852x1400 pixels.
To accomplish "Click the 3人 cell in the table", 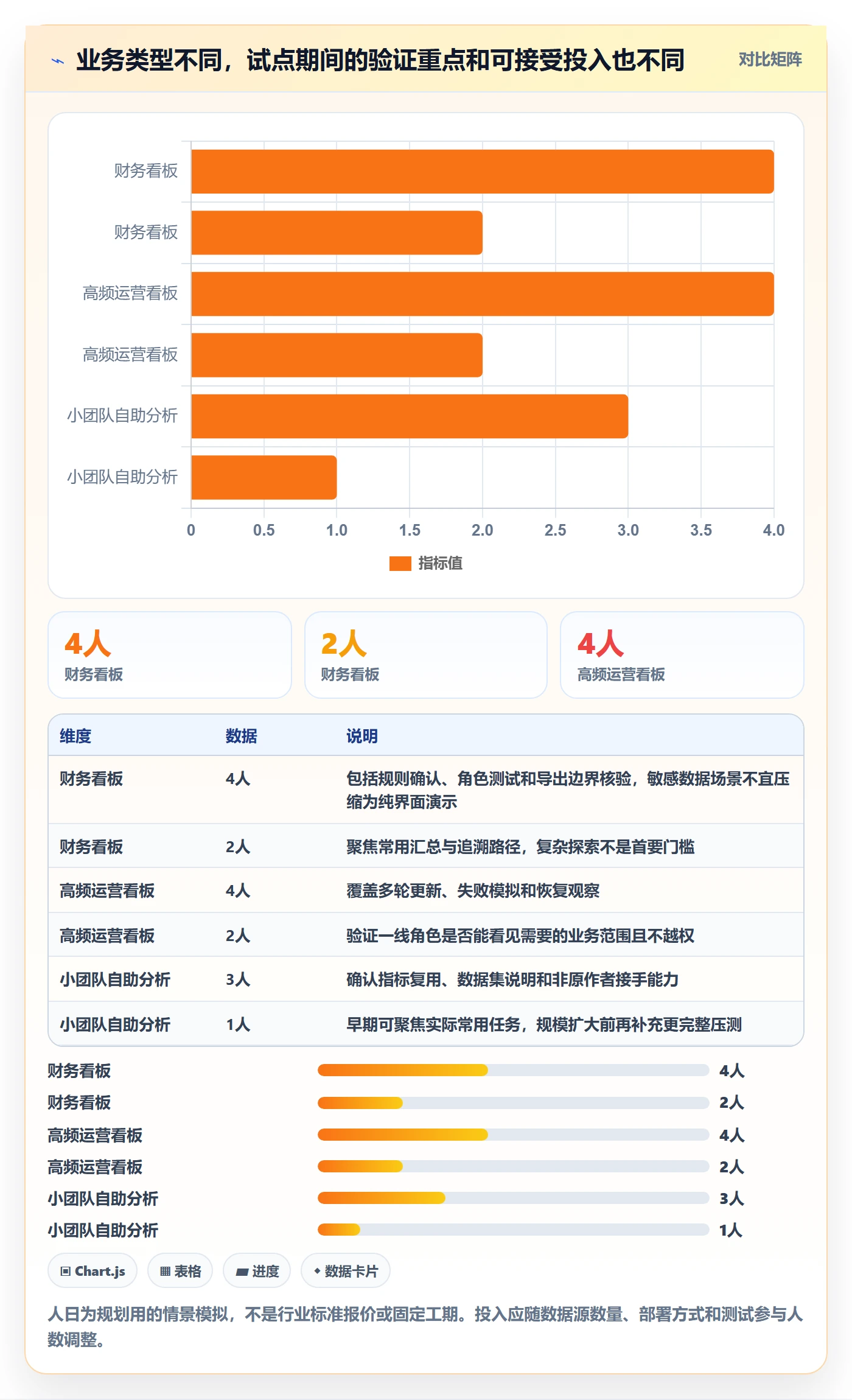I will (x=238, y=979).
